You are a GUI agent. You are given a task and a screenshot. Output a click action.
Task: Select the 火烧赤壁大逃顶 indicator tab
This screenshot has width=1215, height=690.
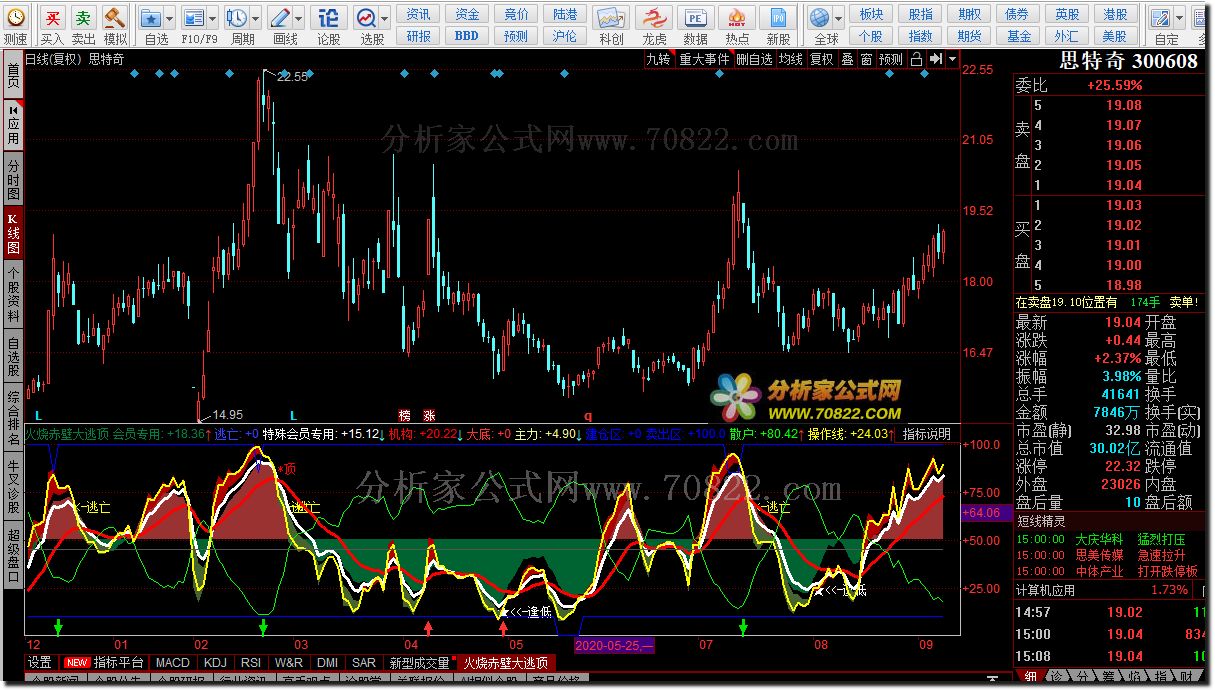[505, 662]
